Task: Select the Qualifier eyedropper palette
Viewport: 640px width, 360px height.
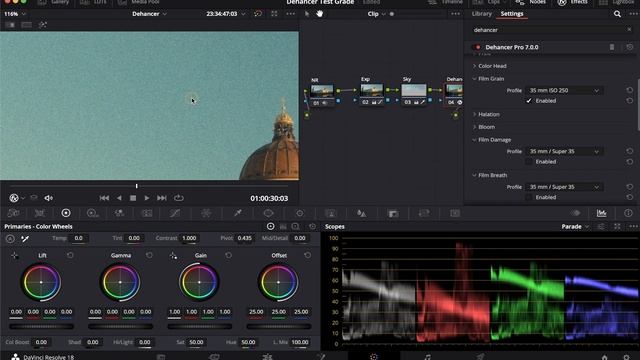Action: pos(238,213)
